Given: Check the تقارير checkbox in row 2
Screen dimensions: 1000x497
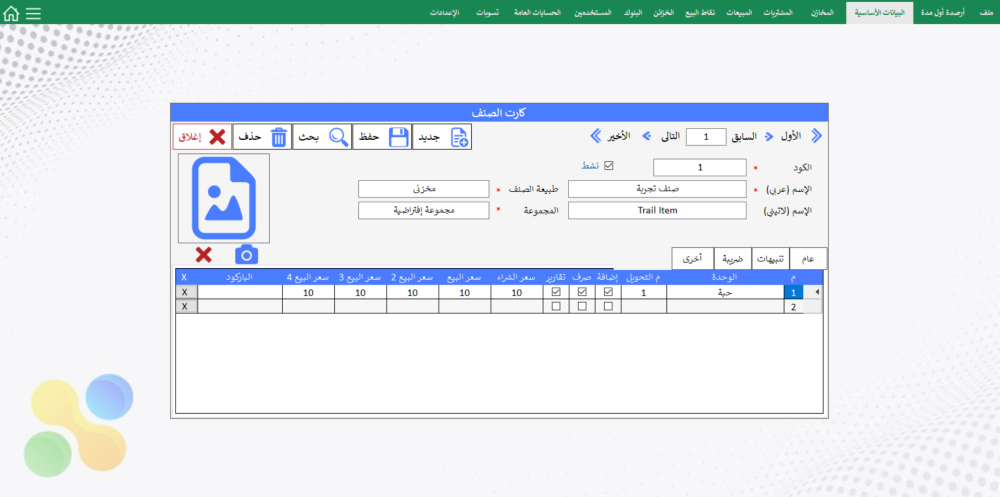Looking at the screenshot, I should click(x=556, y=307).
